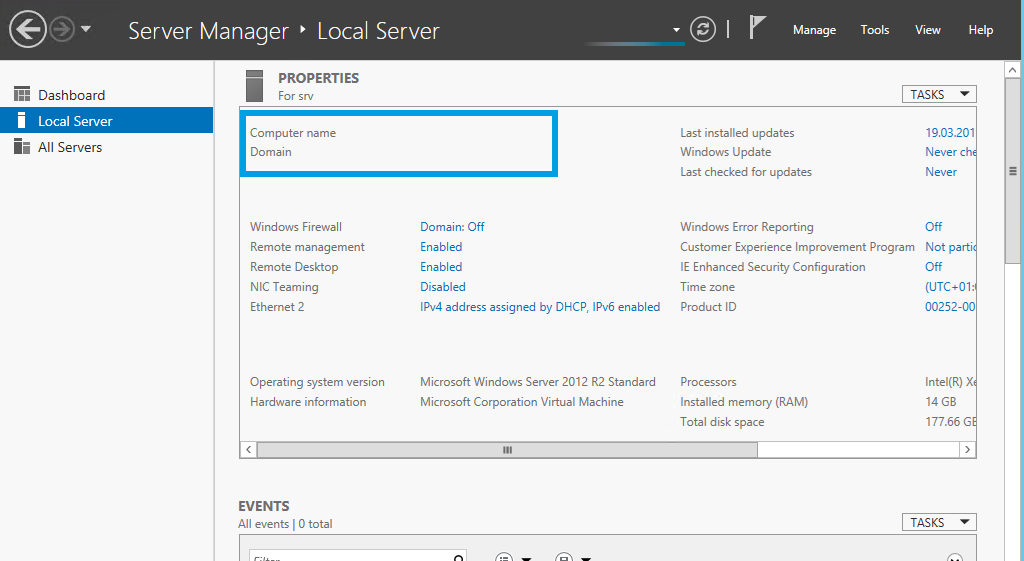Image resolution: width=1024 pixels, height=561 pixels.
Task: Click the All Servers icon in the sidebar
Action: coord(22,147)
